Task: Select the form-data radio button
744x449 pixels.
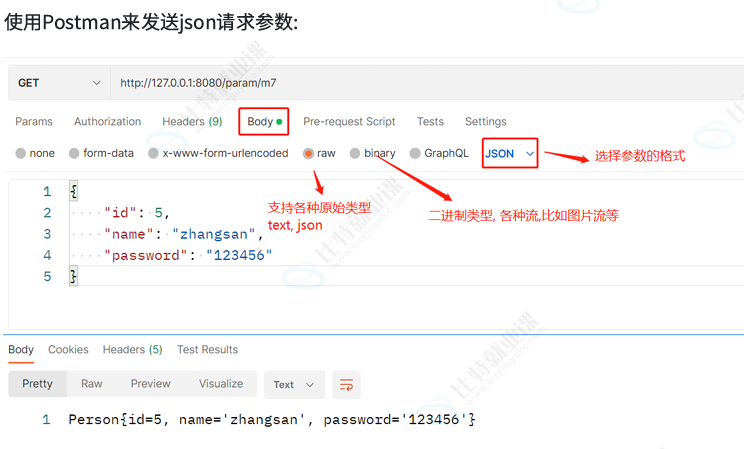Action: (74, 153)
